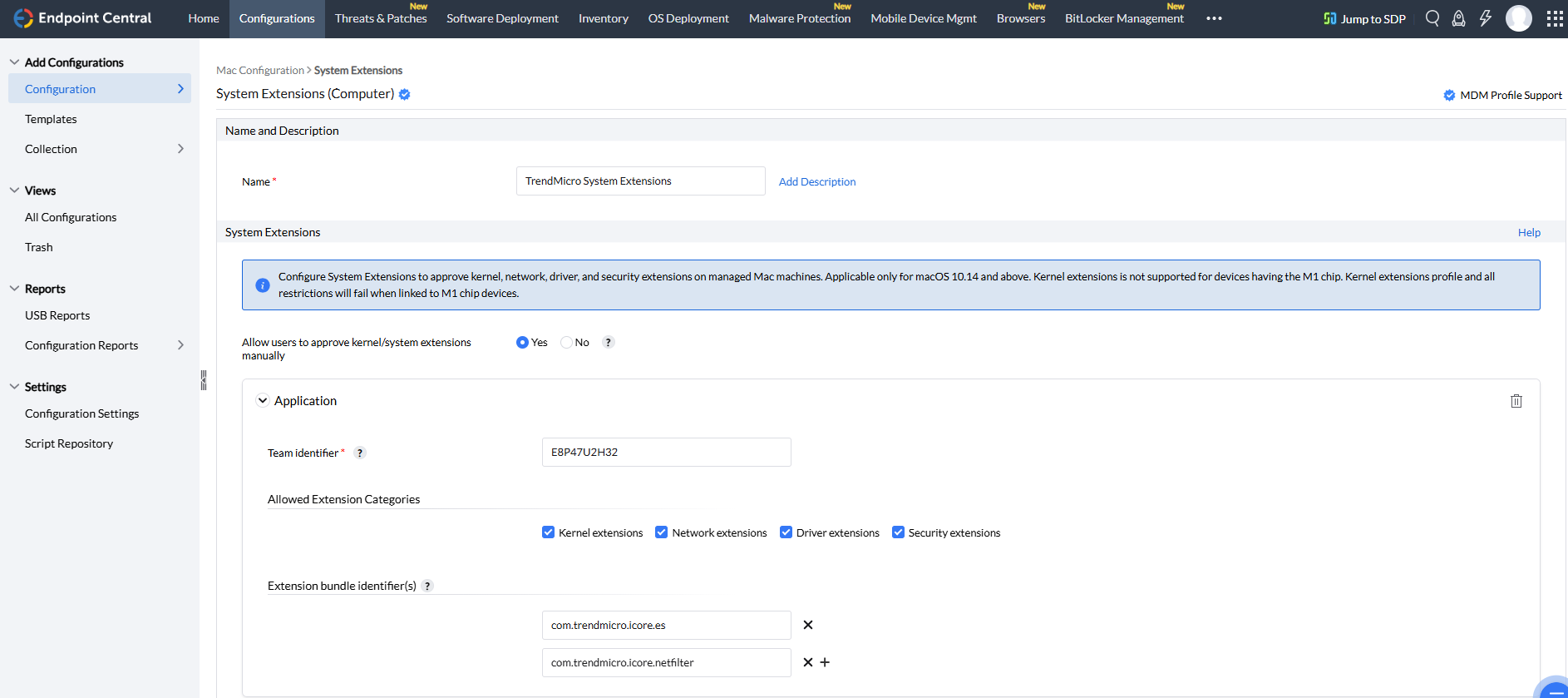This screenshot has height=698, width=1568.
Task: Click the lightning bolt quick actions icon
Action: [x=1486, y=18]
